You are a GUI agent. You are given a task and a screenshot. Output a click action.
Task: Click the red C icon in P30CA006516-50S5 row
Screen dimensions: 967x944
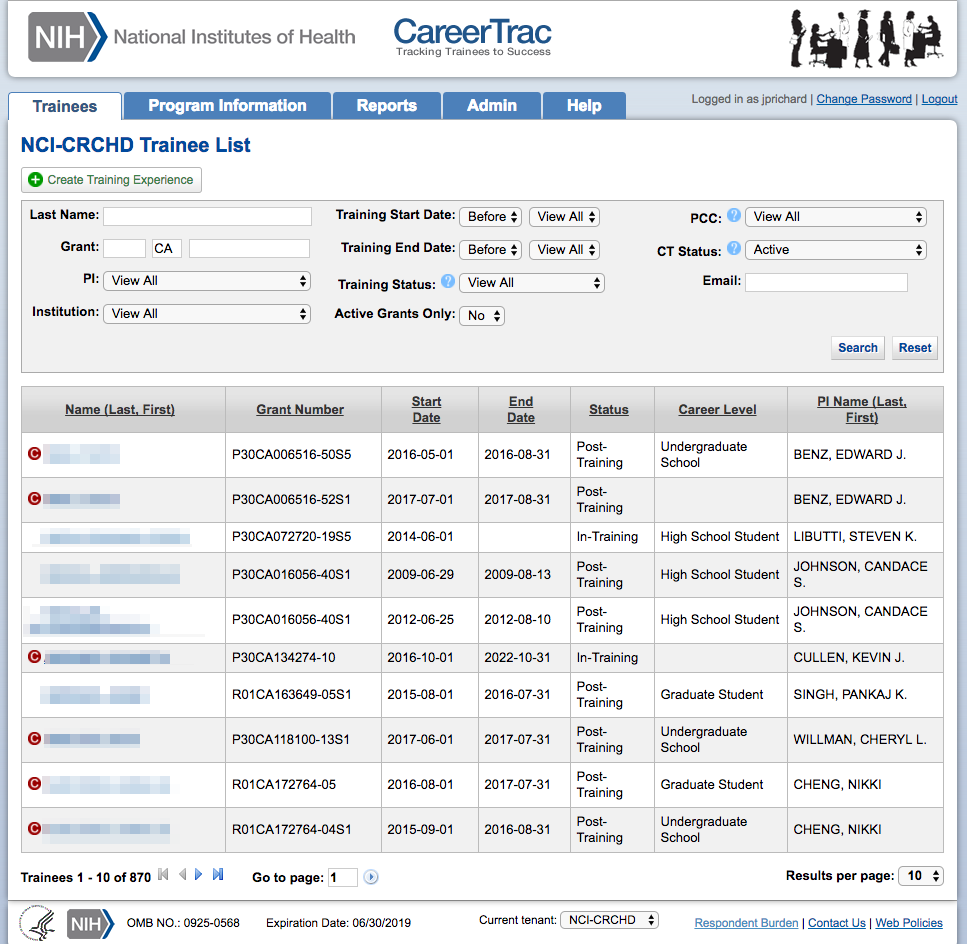[35, 454]
